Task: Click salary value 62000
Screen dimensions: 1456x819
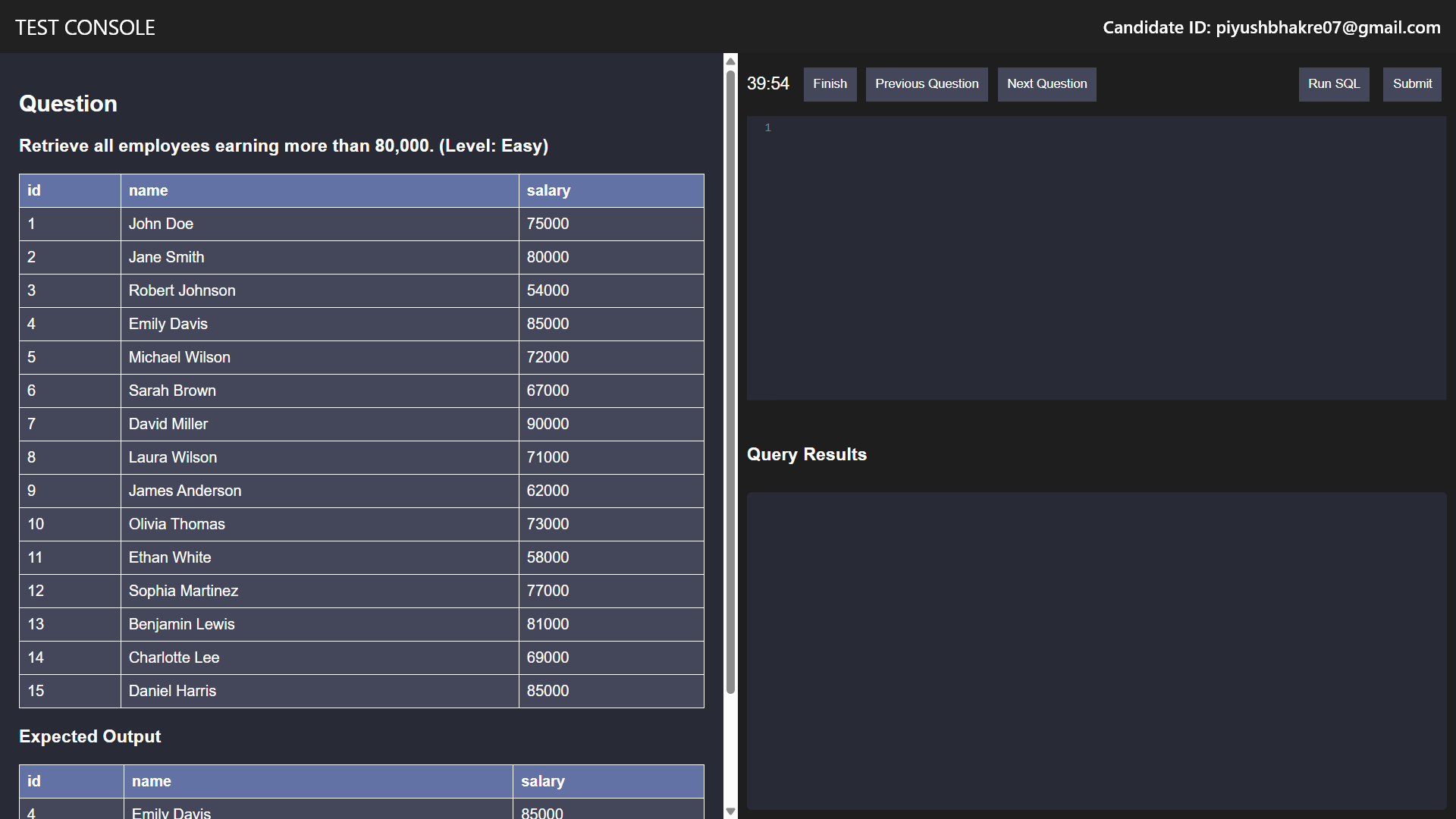Action: tap(611, 491)
